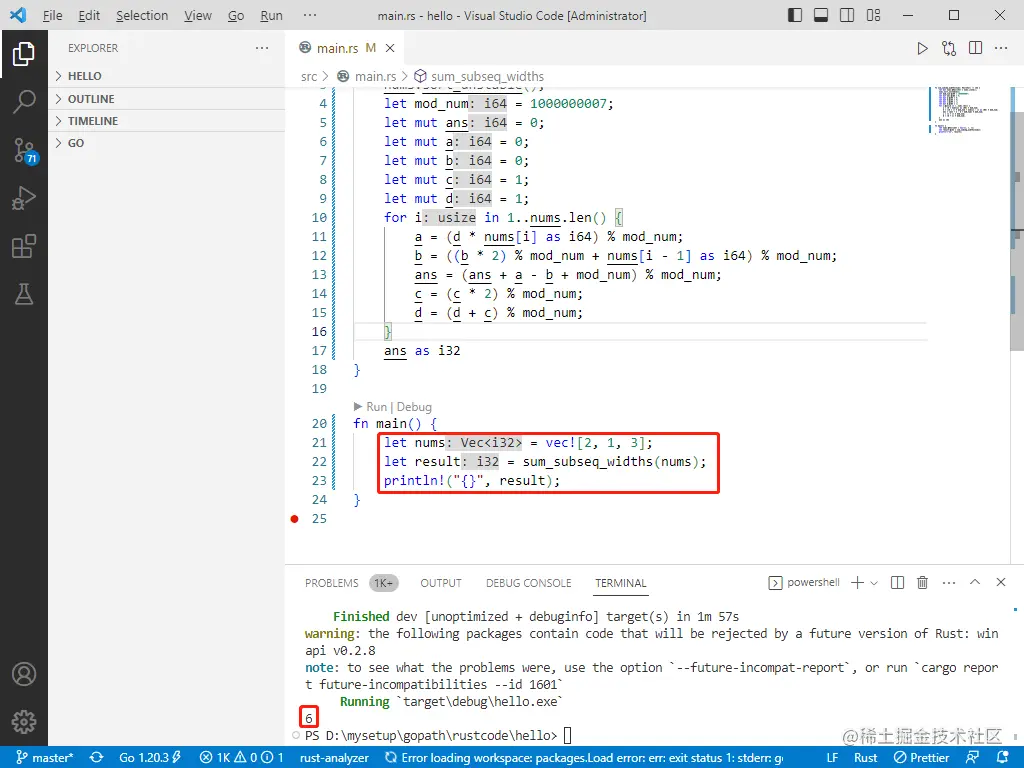Select the powershell terminal entry

tap(804, 583)
